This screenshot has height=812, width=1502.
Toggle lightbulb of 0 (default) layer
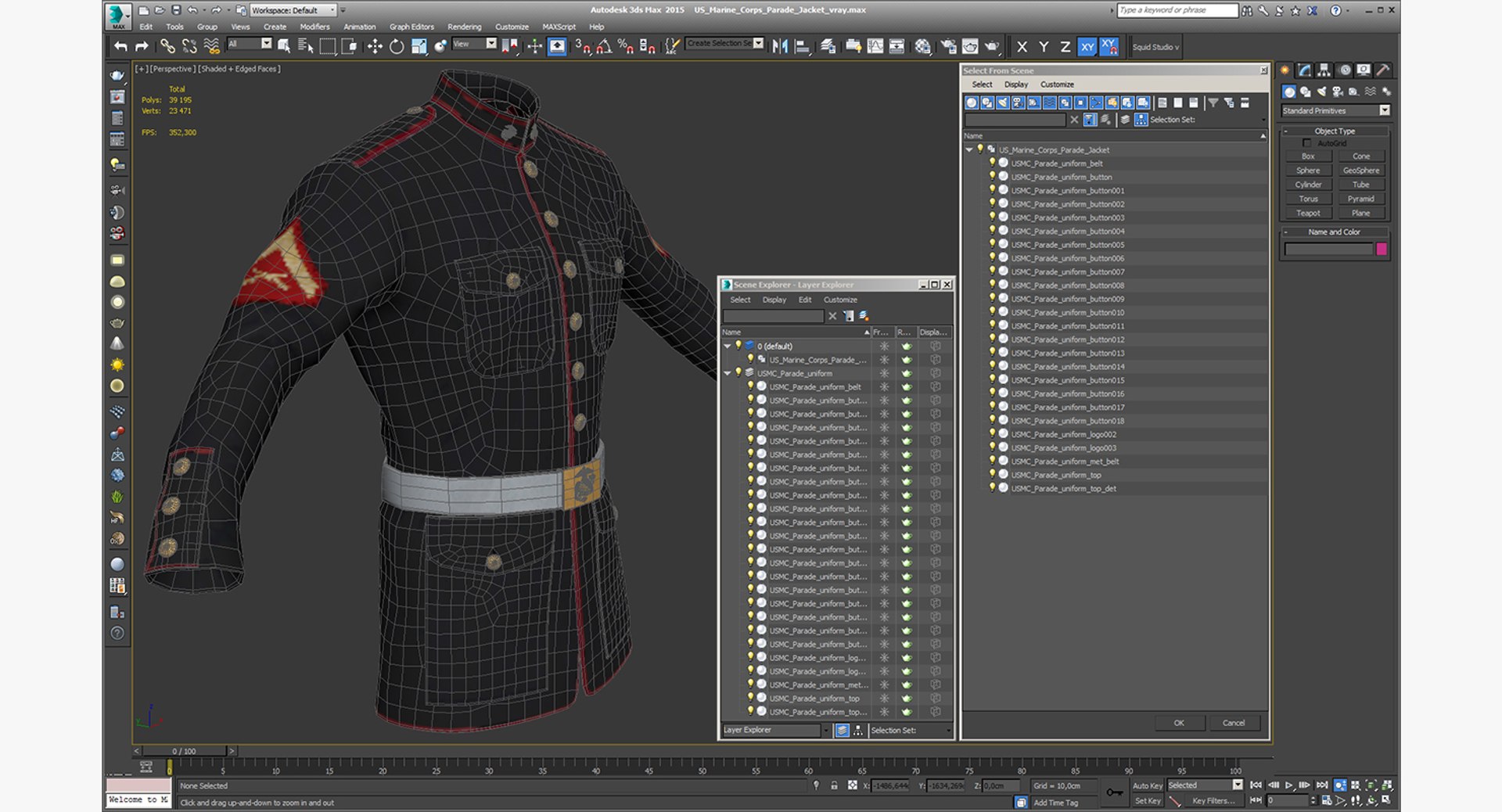pyautogui.click(x=738, y=346)
